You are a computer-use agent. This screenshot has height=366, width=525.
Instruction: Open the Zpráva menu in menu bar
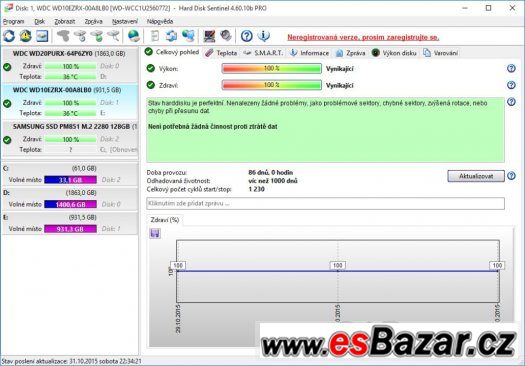point(93,21)
